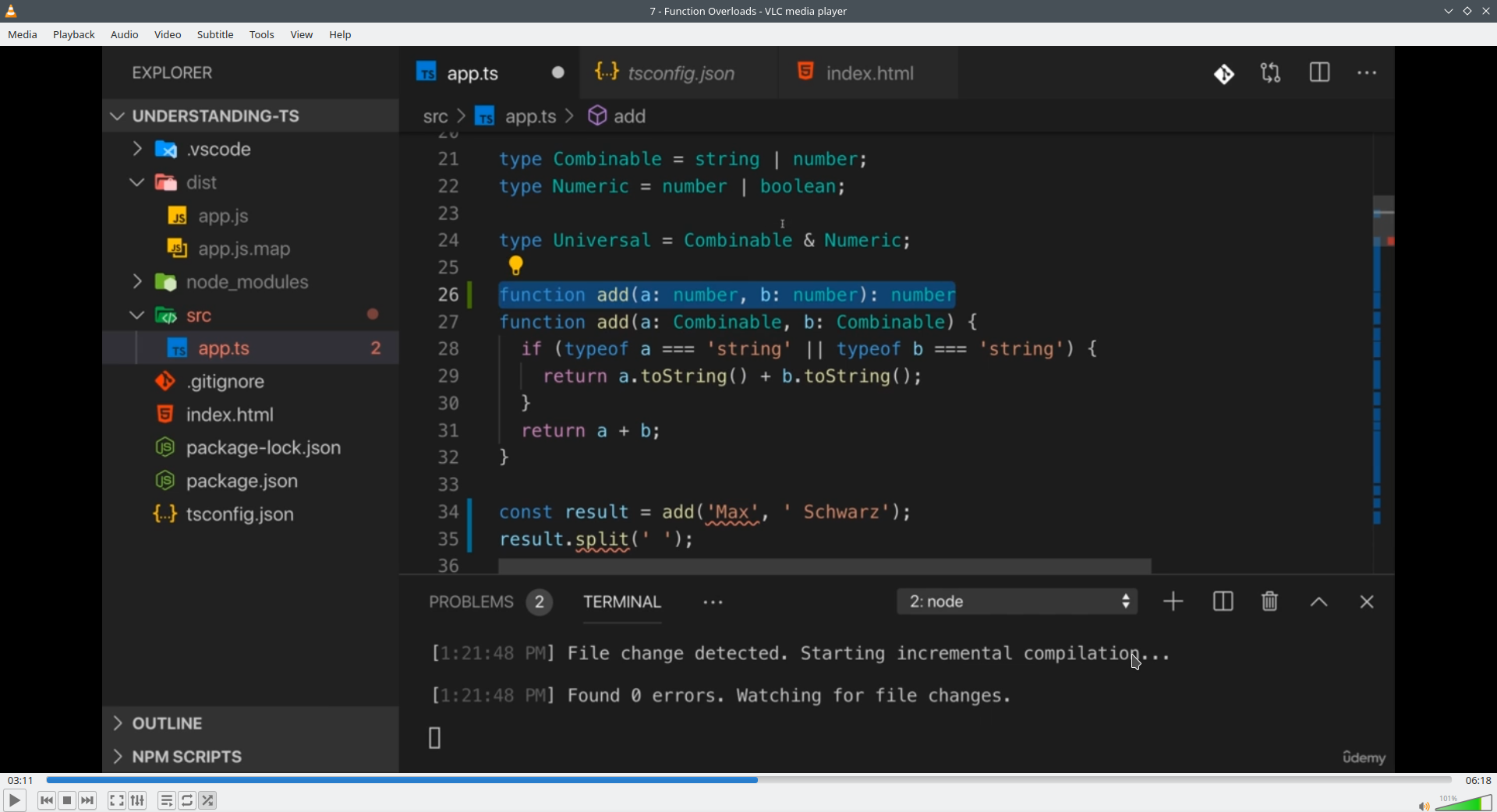Select the app.ts editor tab
This screenshot has width=1497, height=812.
pyautogui.click(x=490, y=73)
